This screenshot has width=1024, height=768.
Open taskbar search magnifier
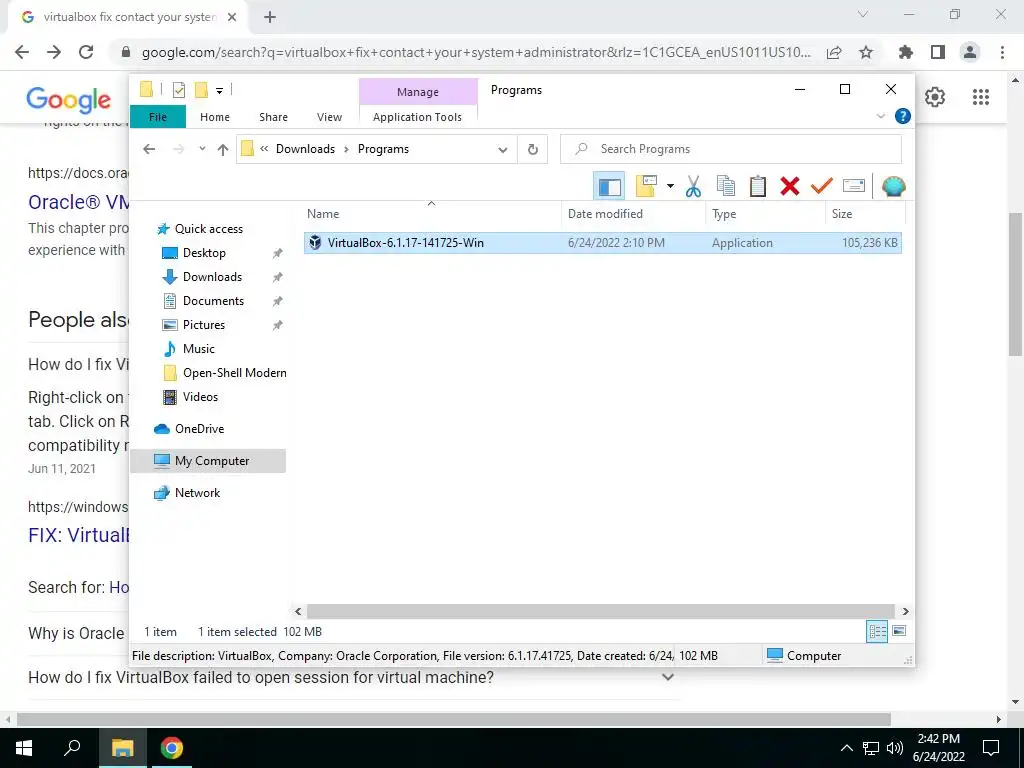[x=72, y=748]
